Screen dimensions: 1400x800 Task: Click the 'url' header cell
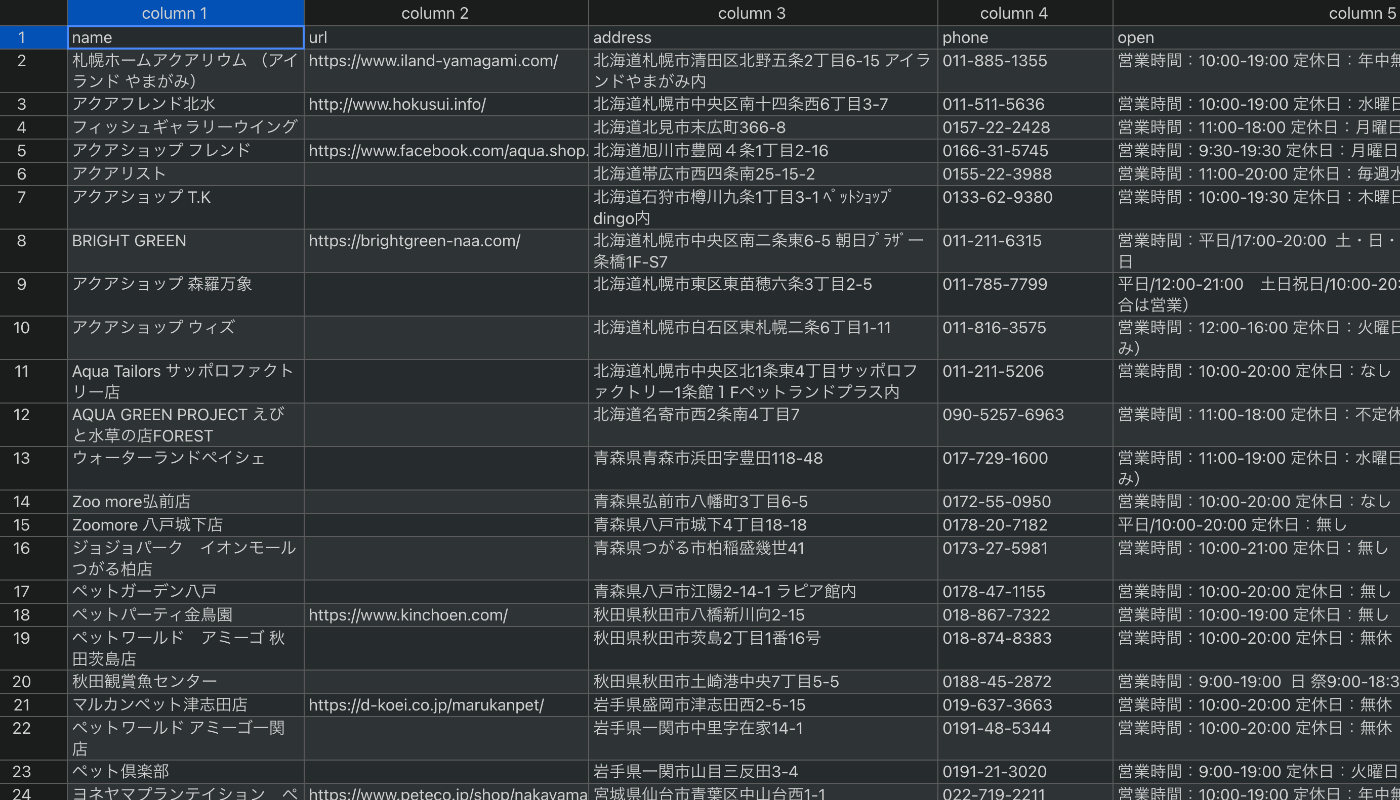tap(446, 38)
